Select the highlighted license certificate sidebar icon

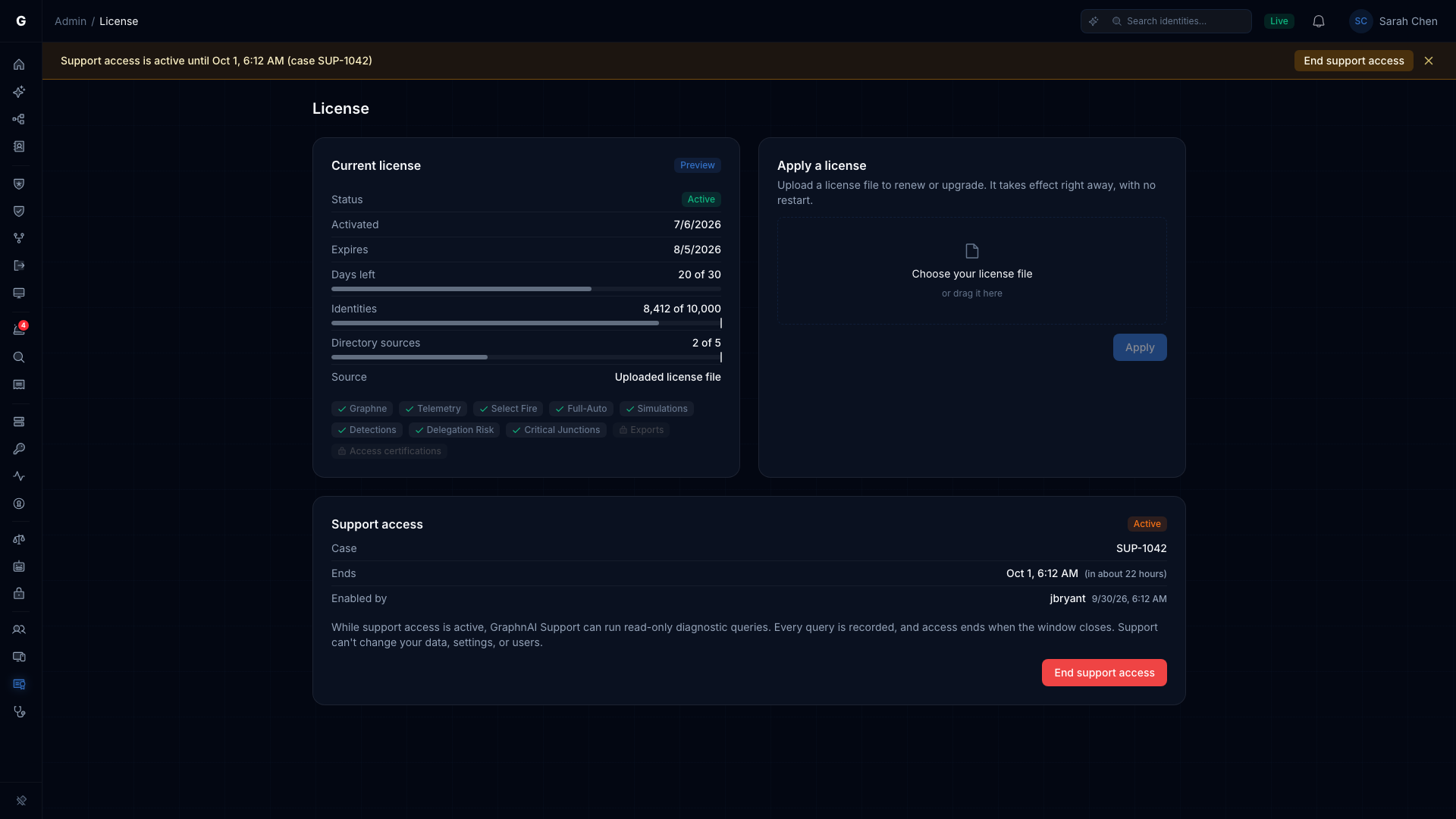pos(19,684)
